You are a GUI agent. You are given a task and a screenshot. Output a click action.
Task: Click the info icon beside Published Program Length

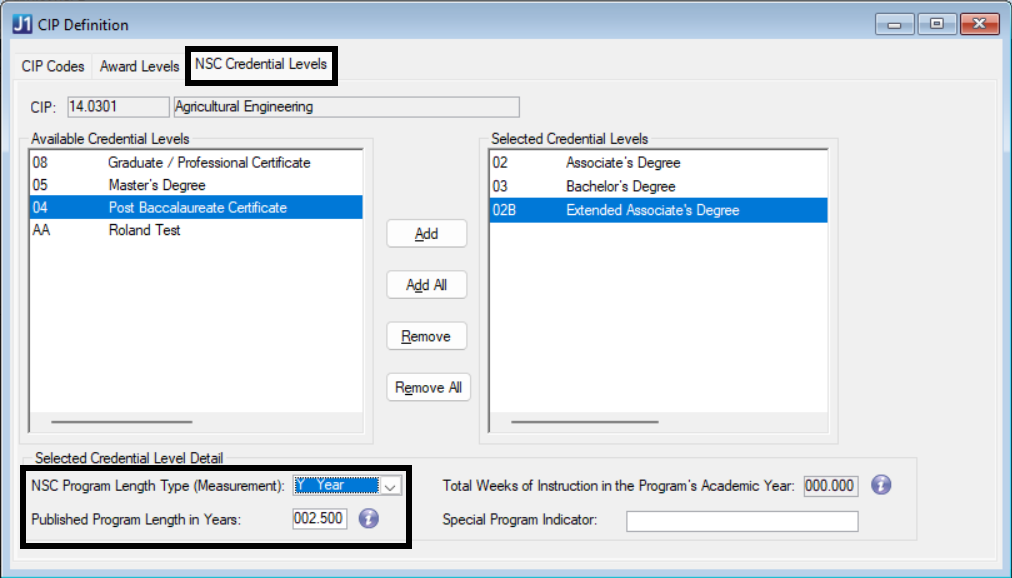(x=369, y=519)
